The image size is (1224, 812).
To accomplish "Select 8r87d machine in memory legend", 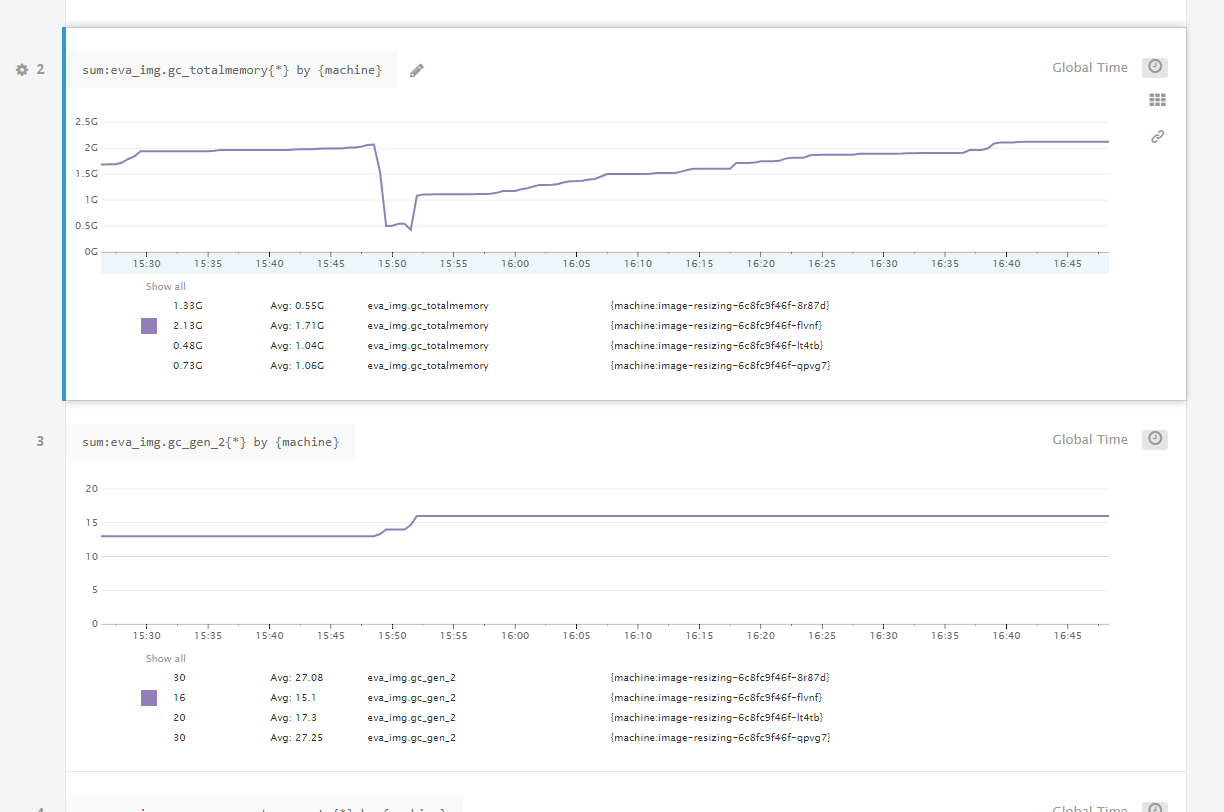I will 720,306.
